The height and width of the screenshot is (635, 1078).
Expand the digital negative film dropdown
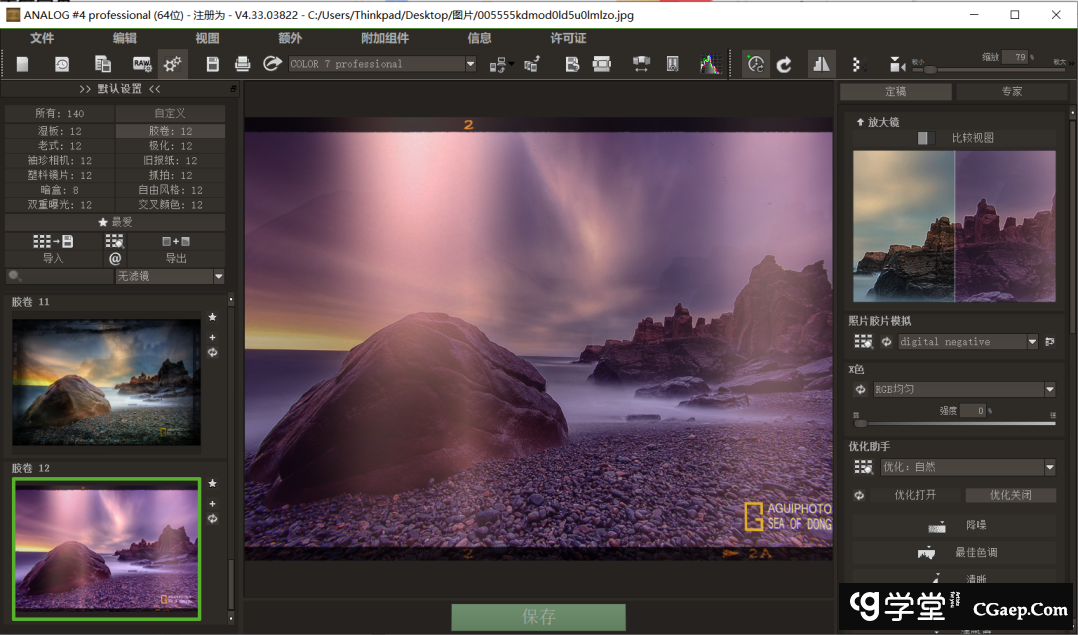click(x=1032, y=342)
